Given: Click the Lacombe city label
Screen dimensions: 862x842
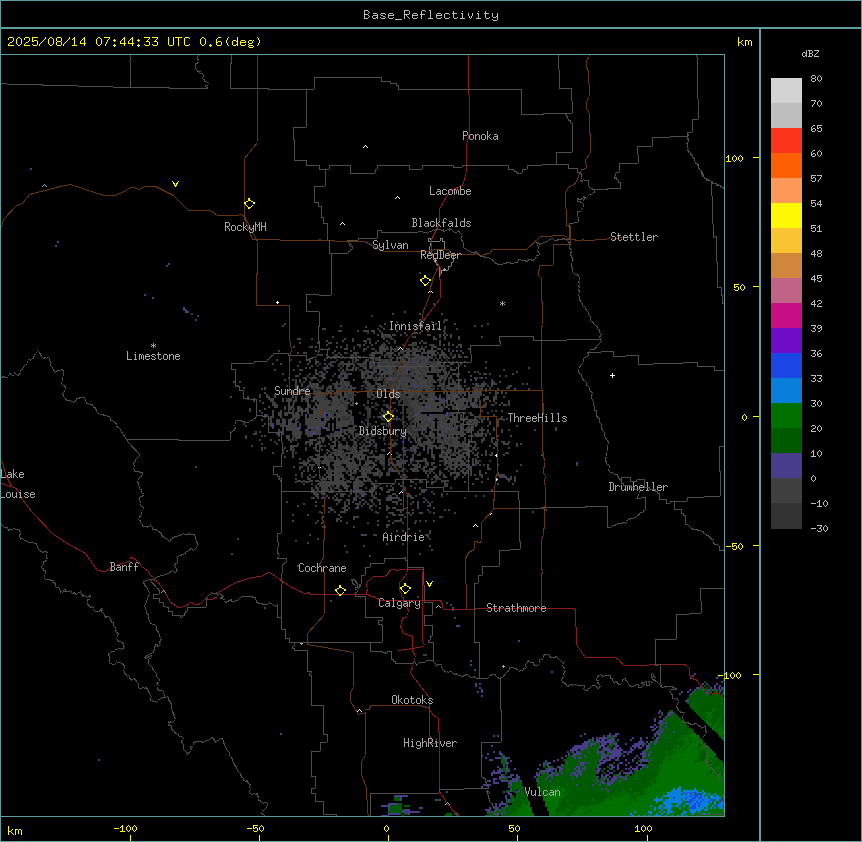Looking at the screenshot, I should (450, 191).
